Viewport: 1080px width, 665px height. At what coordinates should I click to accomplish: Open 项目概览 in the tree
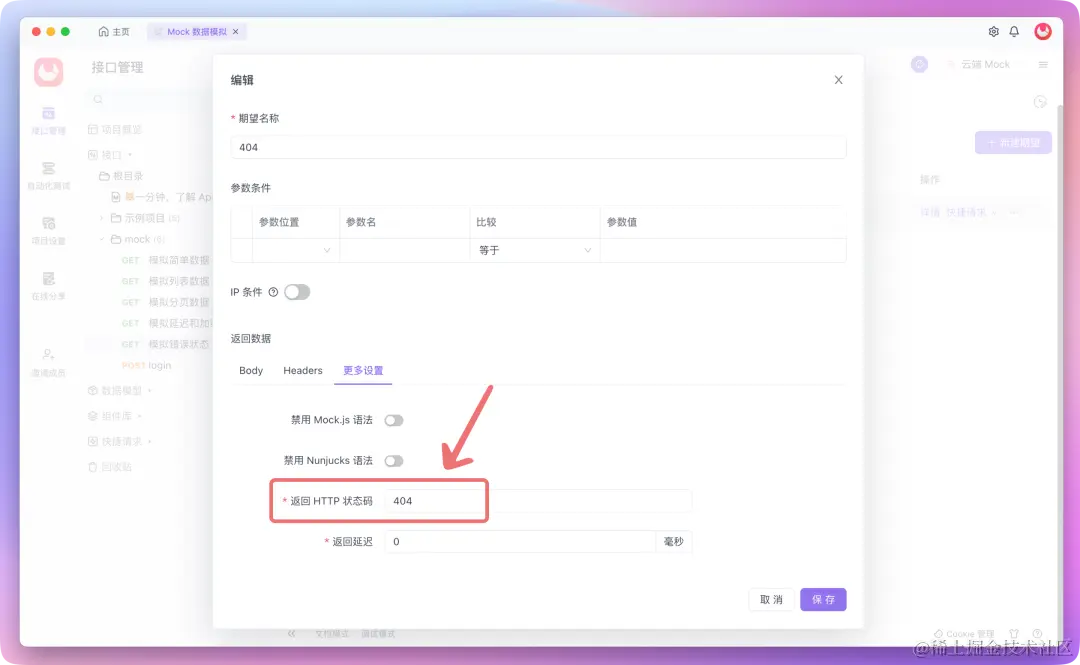click(114, 130)
